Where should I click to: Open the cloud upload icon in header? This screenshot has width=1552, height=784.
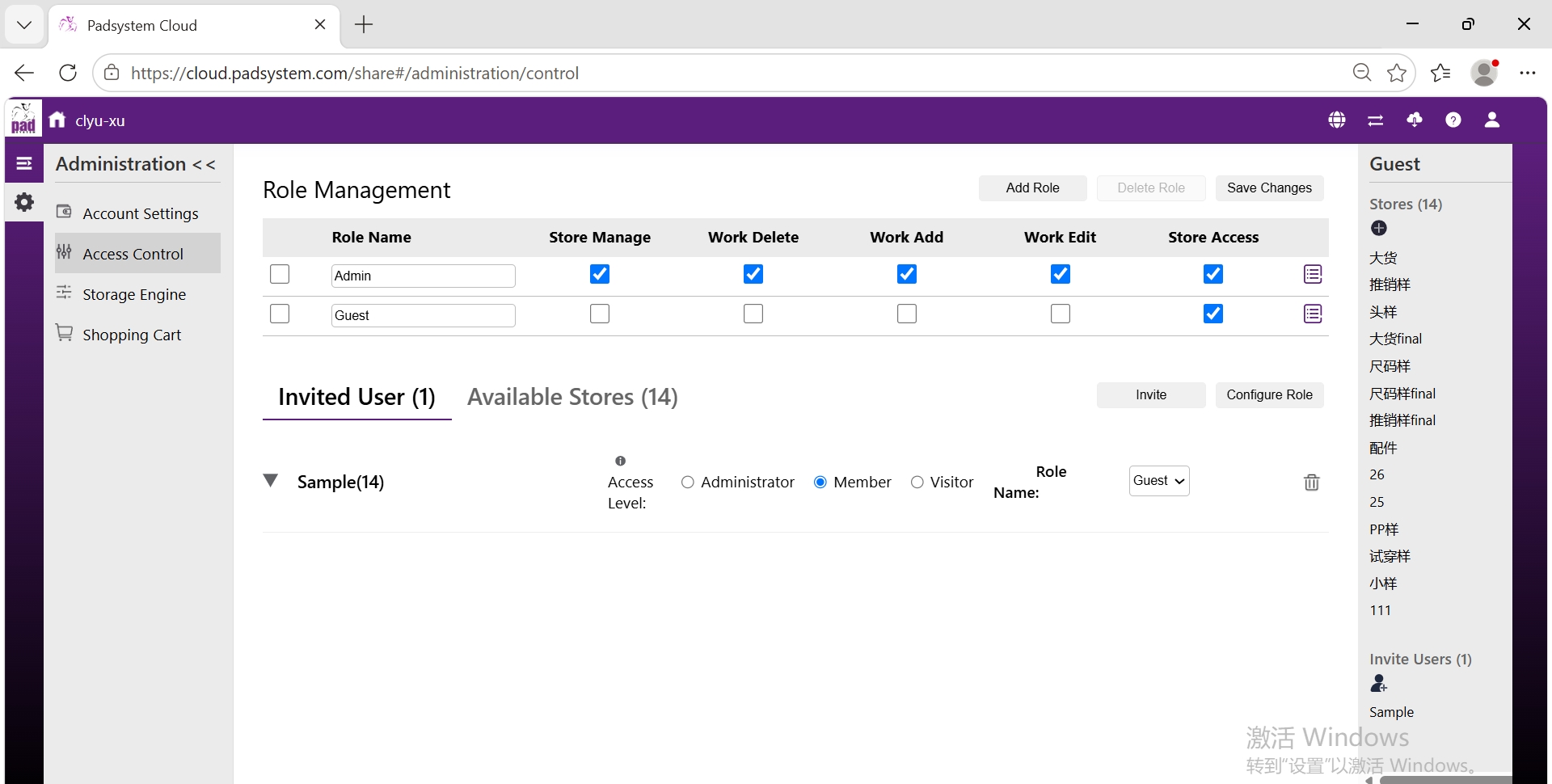click(x=1415, y=120)
